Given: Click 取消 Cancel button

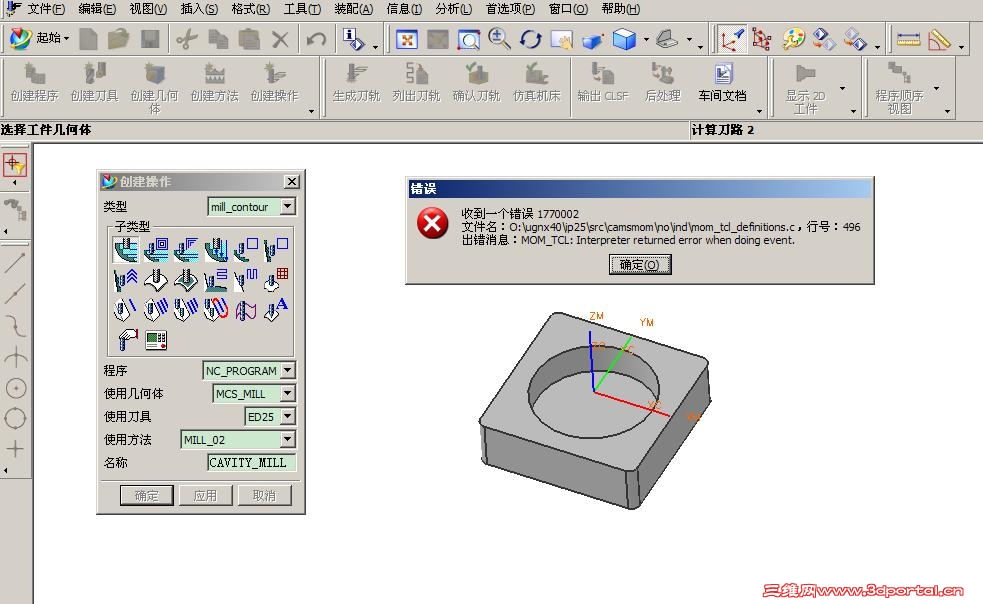Looking at the screenshot, I should 264,495.
